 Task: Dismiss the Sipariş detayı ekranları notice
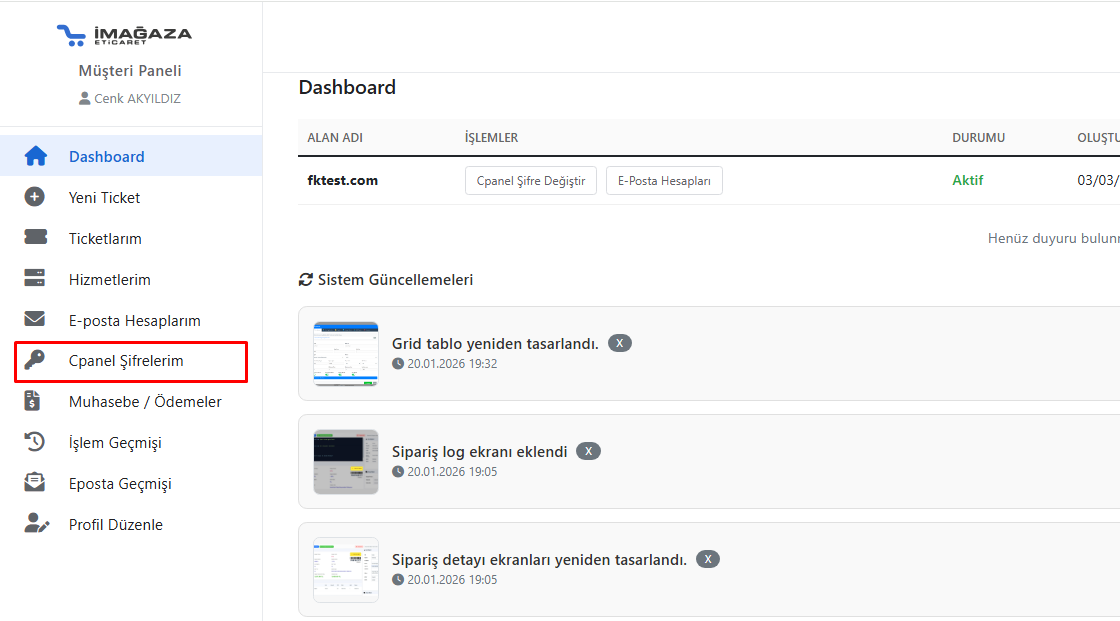[x=708, y=559]
